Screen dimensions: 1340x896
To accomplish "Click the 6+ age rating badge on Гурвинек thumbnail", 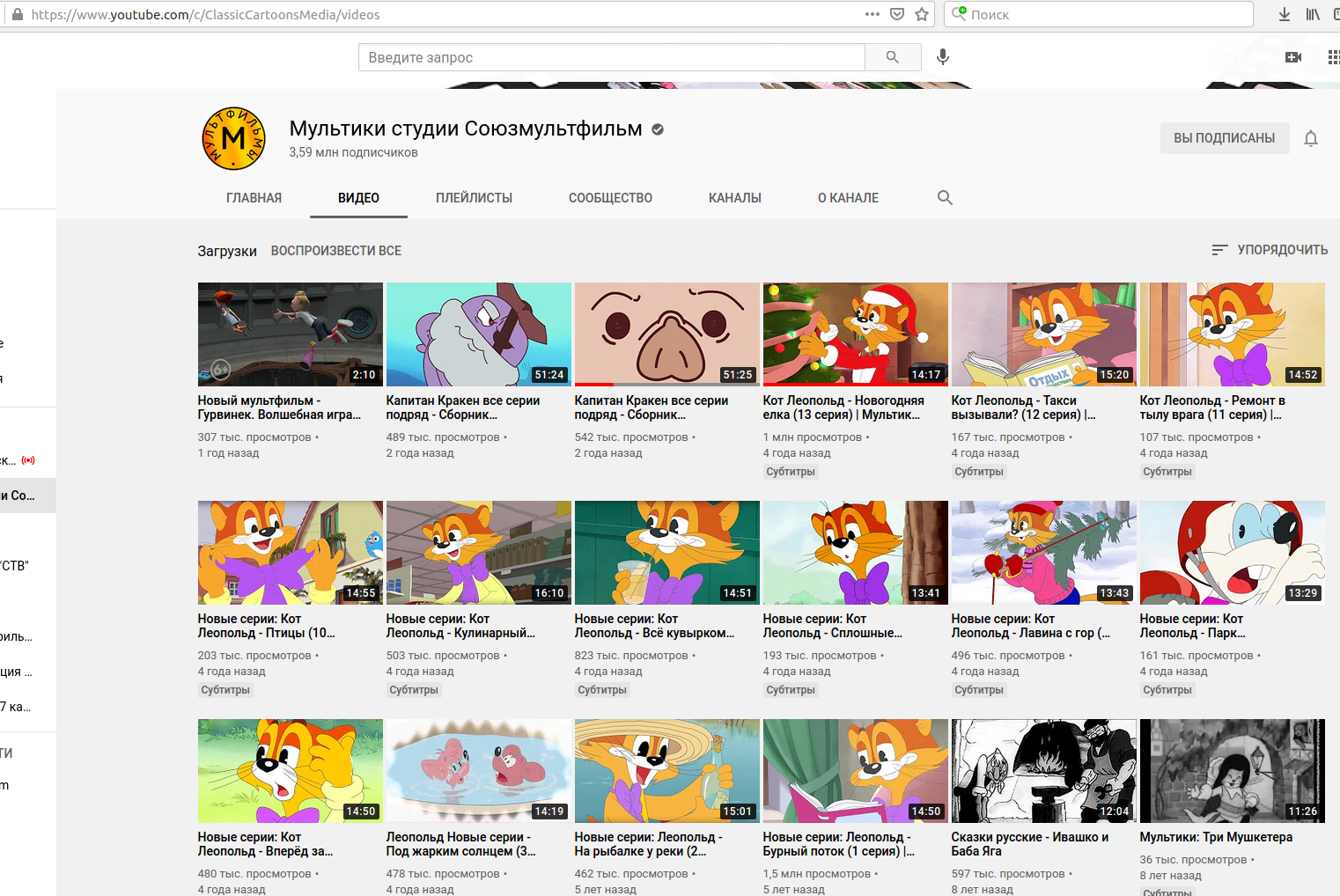I will click(x=220, y=370).
